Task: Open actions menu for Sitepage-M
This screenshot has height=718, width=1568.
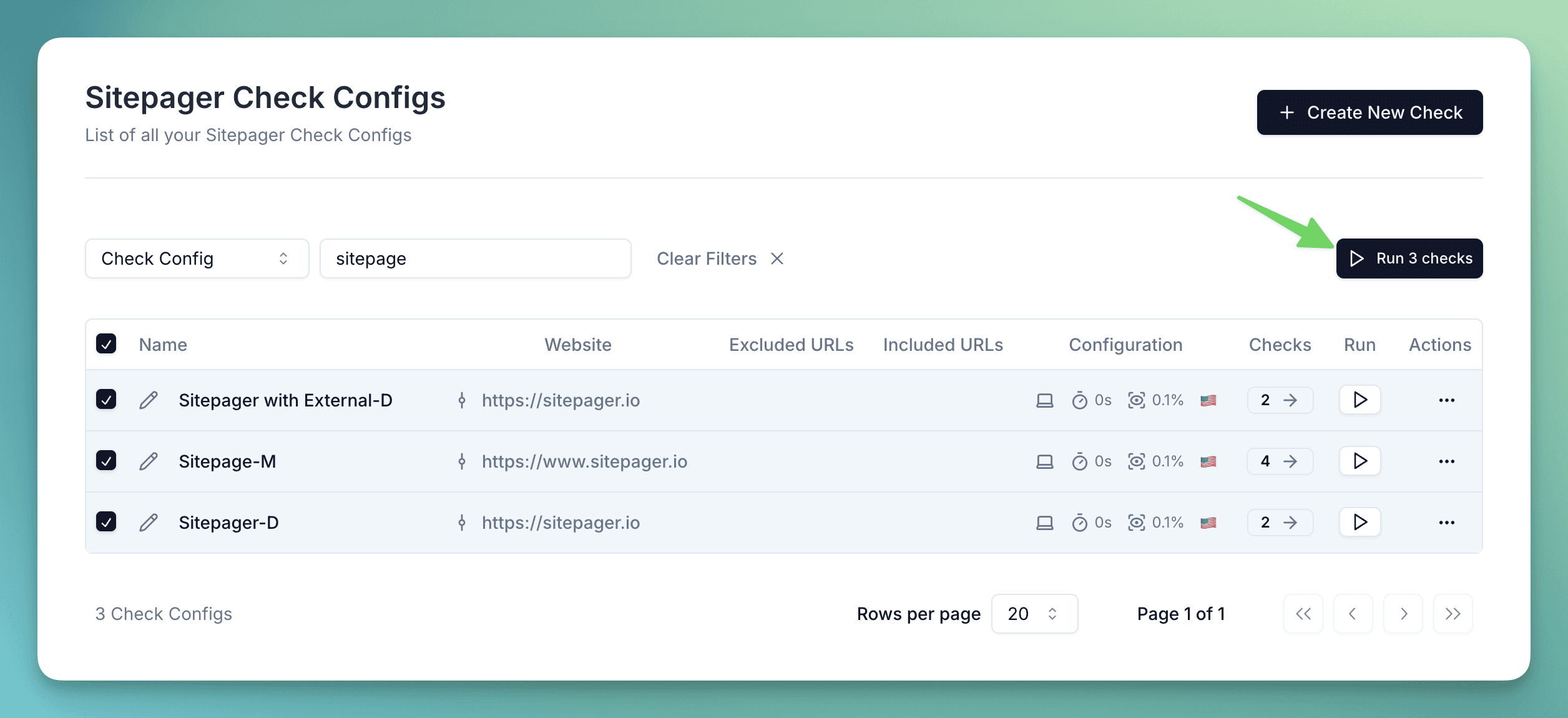Action: 1447,461
